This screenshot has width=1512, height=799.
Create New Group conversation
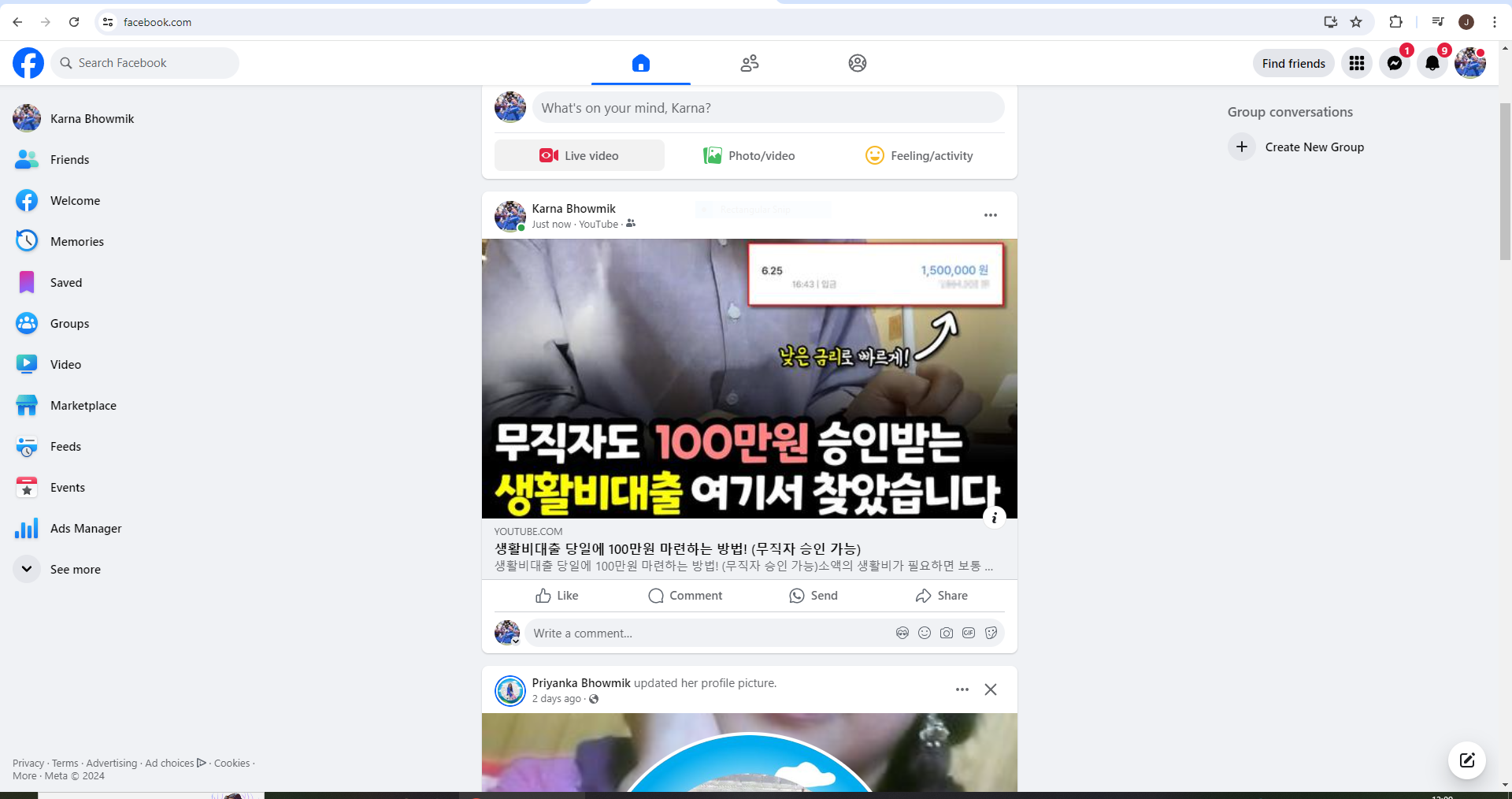pyautogui.click(x=1295, y=147)
